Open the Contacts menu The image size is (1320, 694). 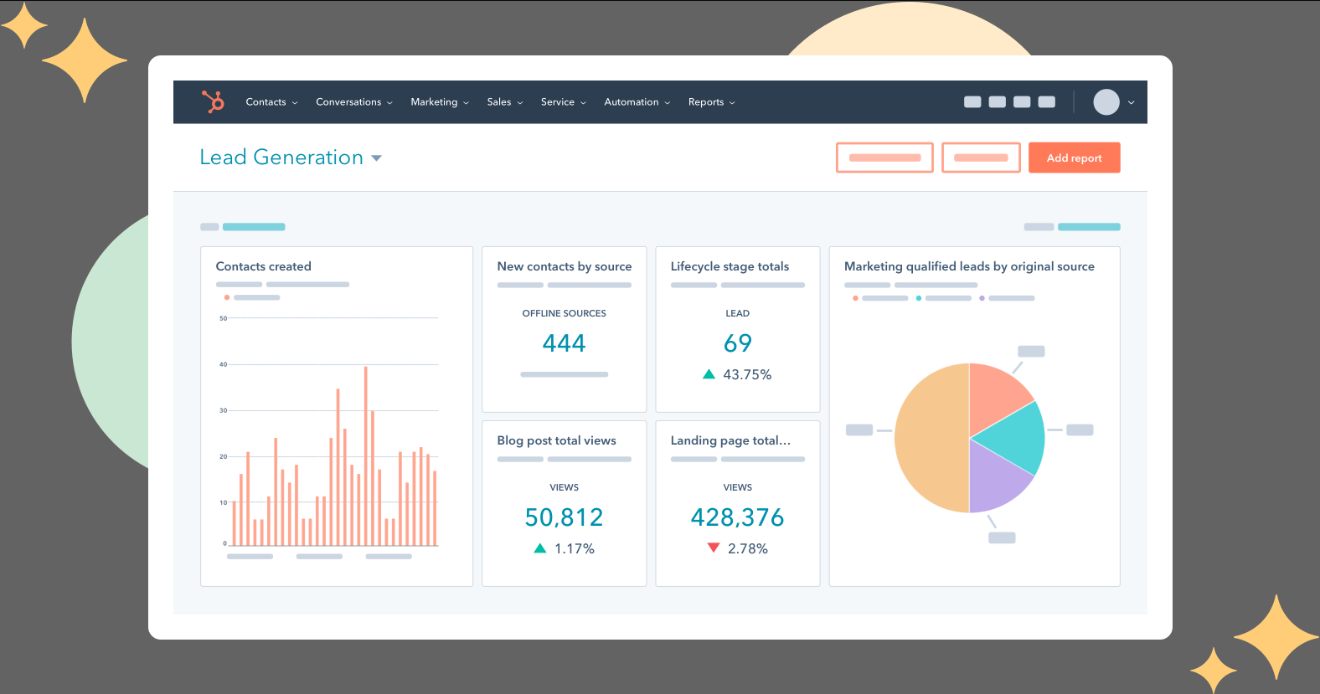pos(271,102)
